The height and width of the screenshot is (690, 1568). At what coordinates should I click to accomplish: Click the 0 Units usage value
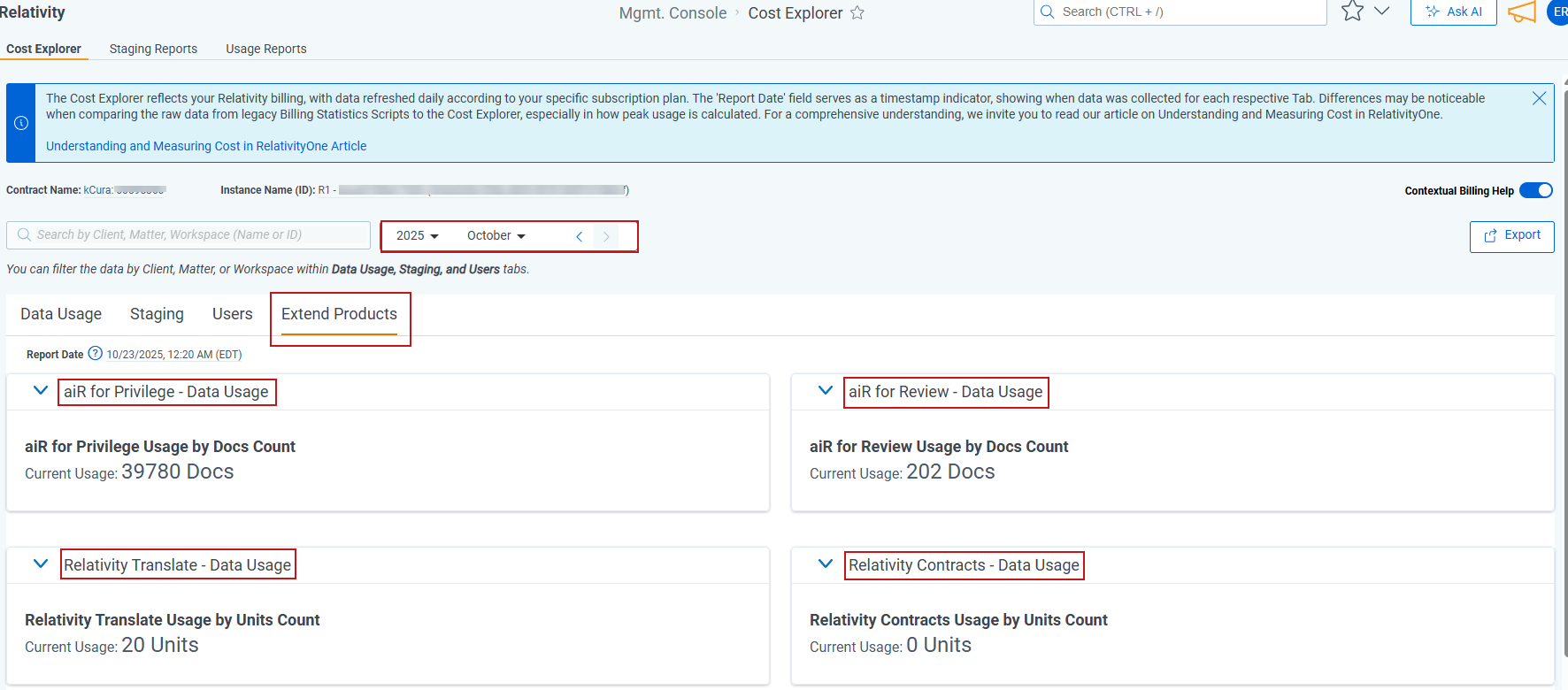coord(939,645)
